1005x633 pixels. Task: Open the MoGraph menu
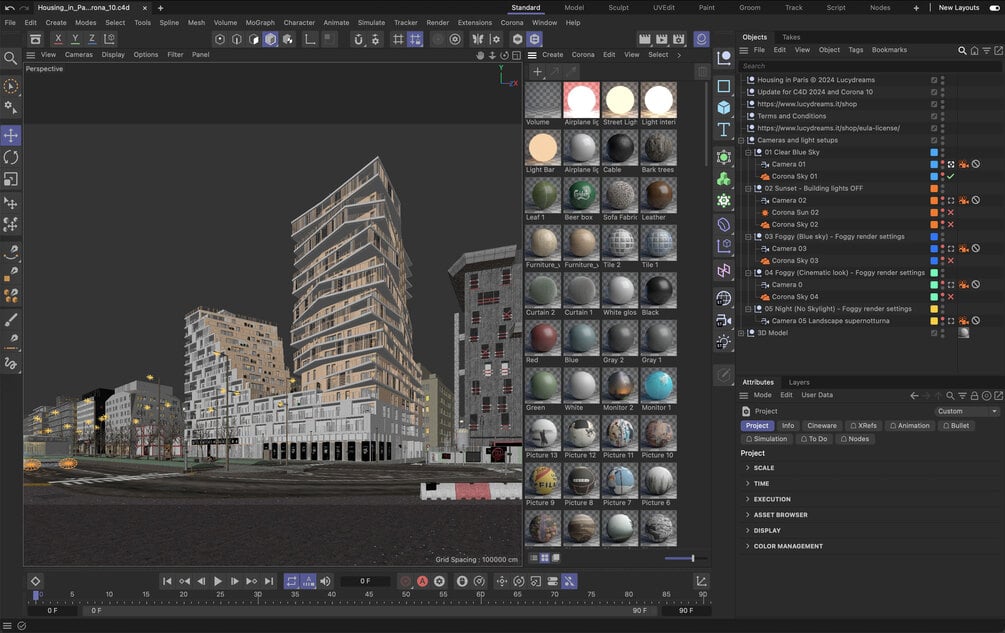pyautogui.click(x=259, y=22)
